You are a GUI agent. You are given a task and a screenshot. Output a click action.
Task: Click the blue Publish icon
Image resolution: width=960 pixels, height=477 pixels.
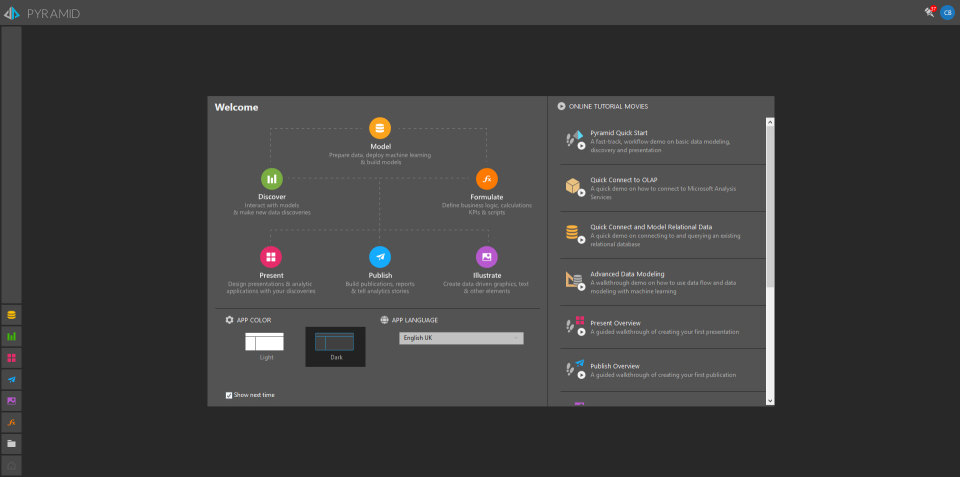[380, 257]
